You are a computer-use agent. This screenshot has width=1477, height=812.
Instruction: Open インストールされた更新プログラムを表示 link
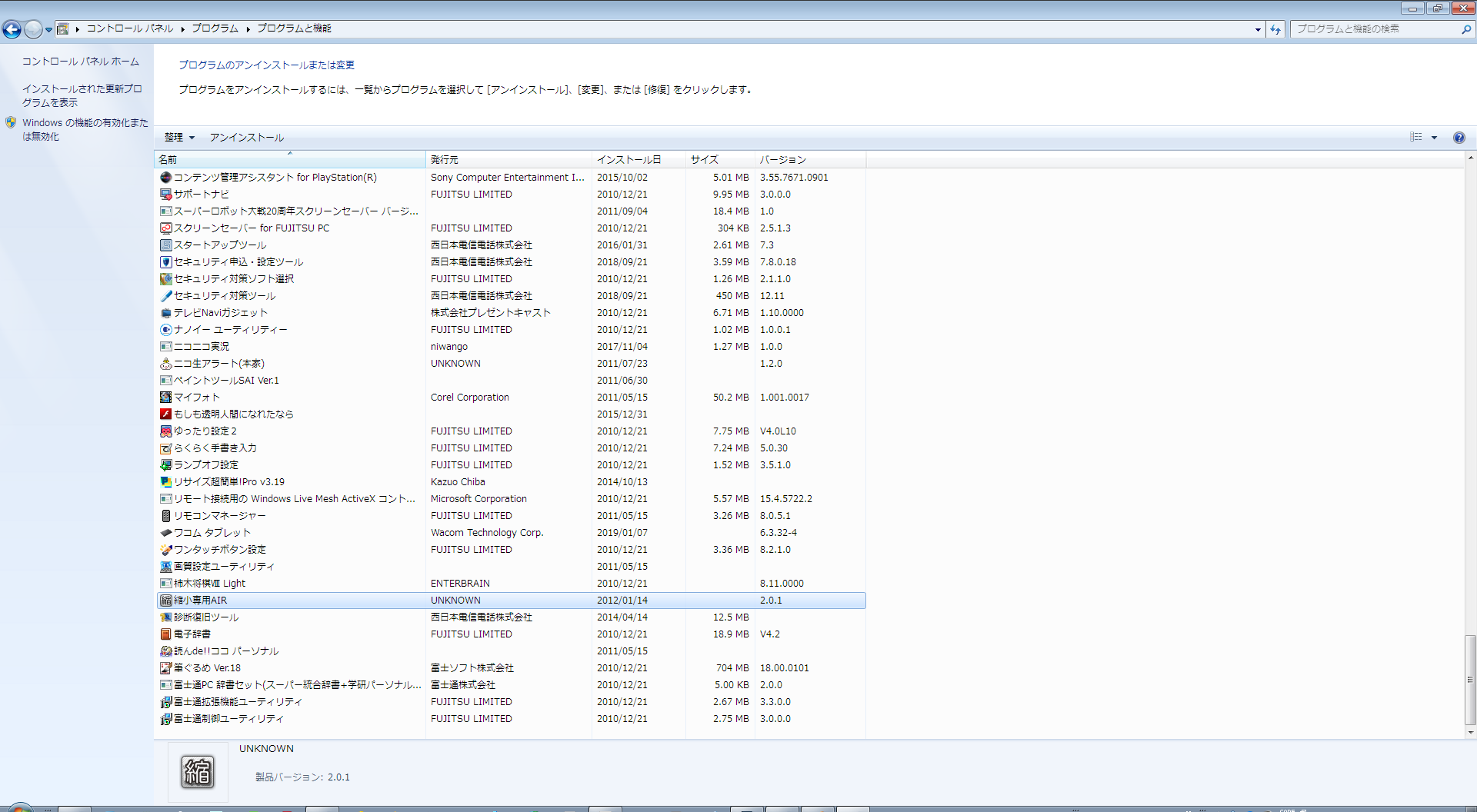click(82, 96)
